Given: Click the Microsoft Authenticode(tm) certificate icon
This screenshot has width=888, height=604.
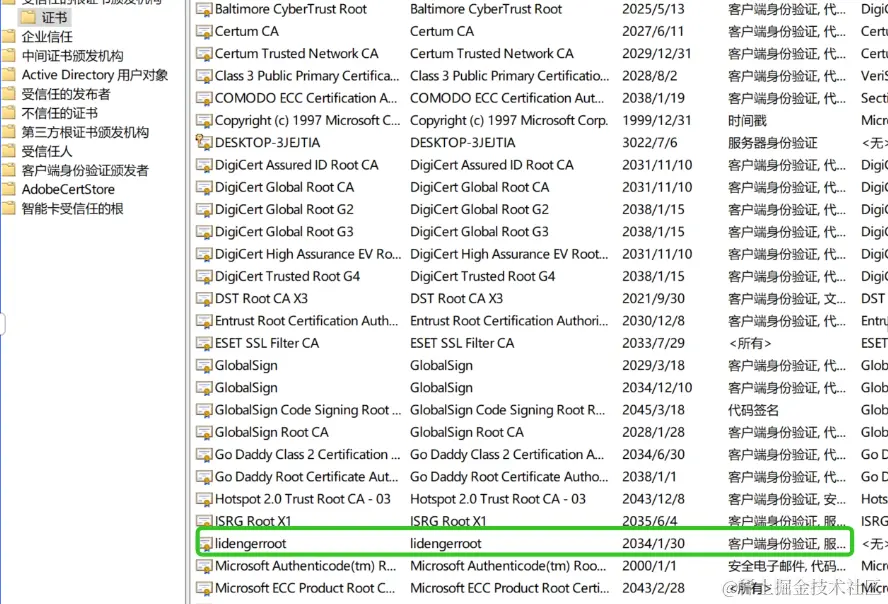Looking at the screenshot, I should pos(204,566).
